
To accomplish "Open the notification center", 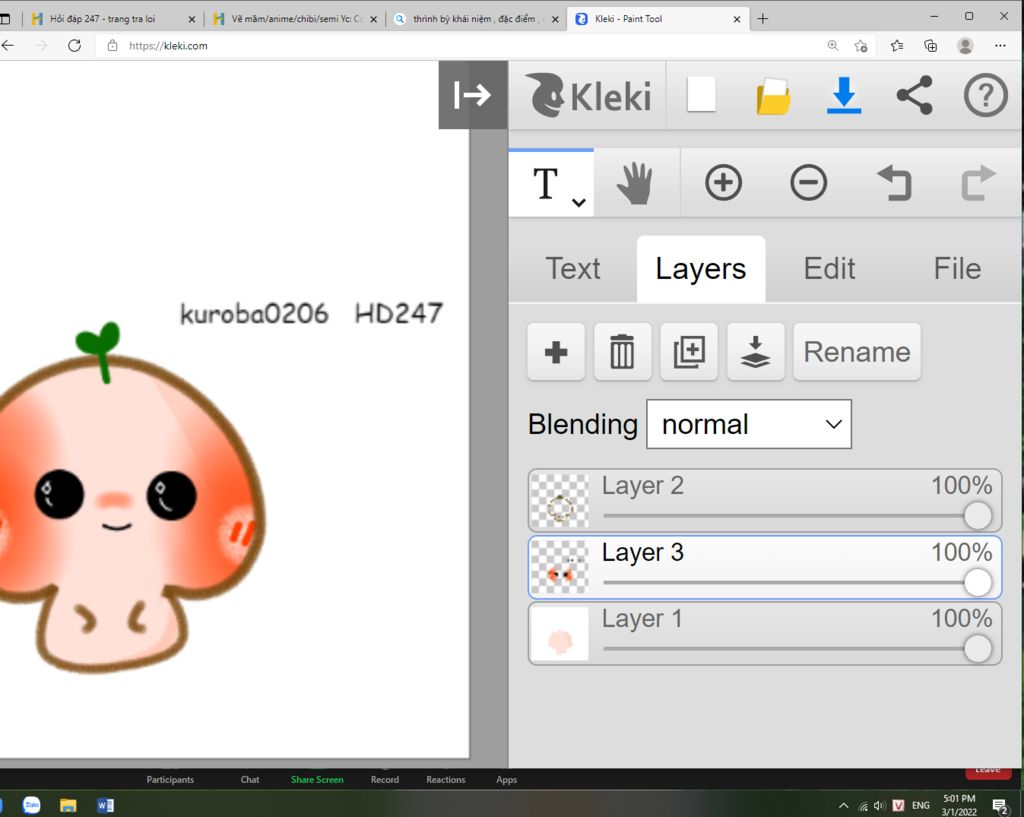I will point(1000,807).
